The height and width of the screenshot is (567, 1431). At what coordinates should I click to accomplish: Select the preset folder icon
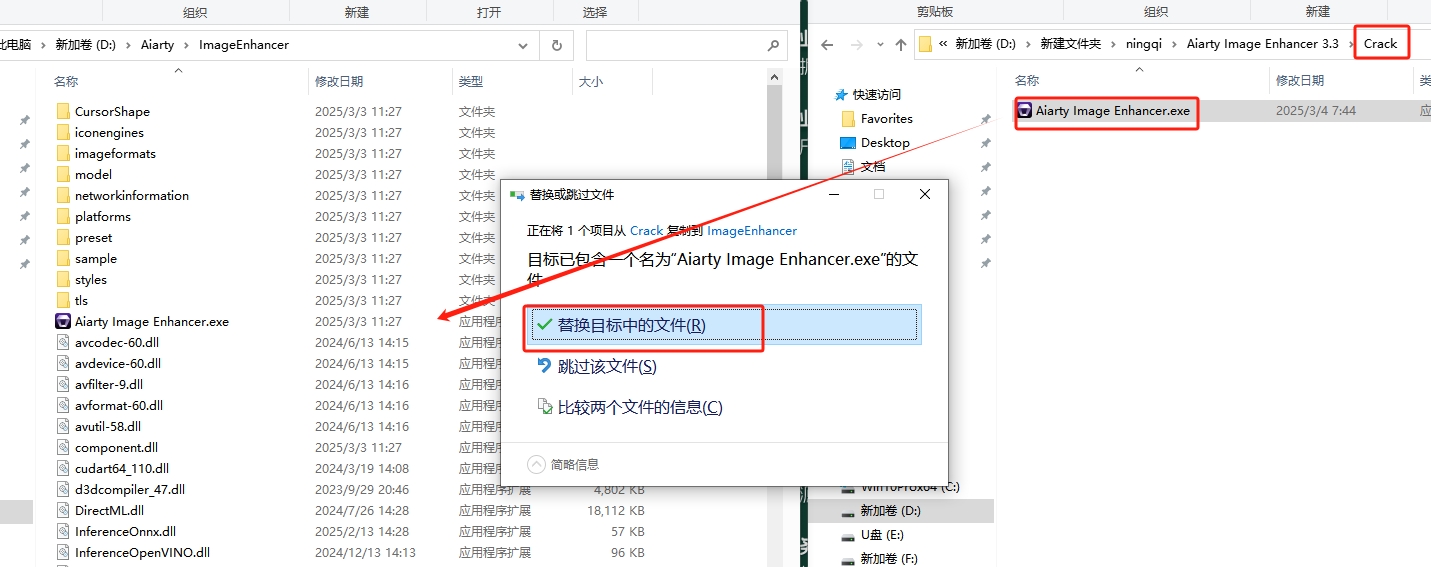[63, 237]
